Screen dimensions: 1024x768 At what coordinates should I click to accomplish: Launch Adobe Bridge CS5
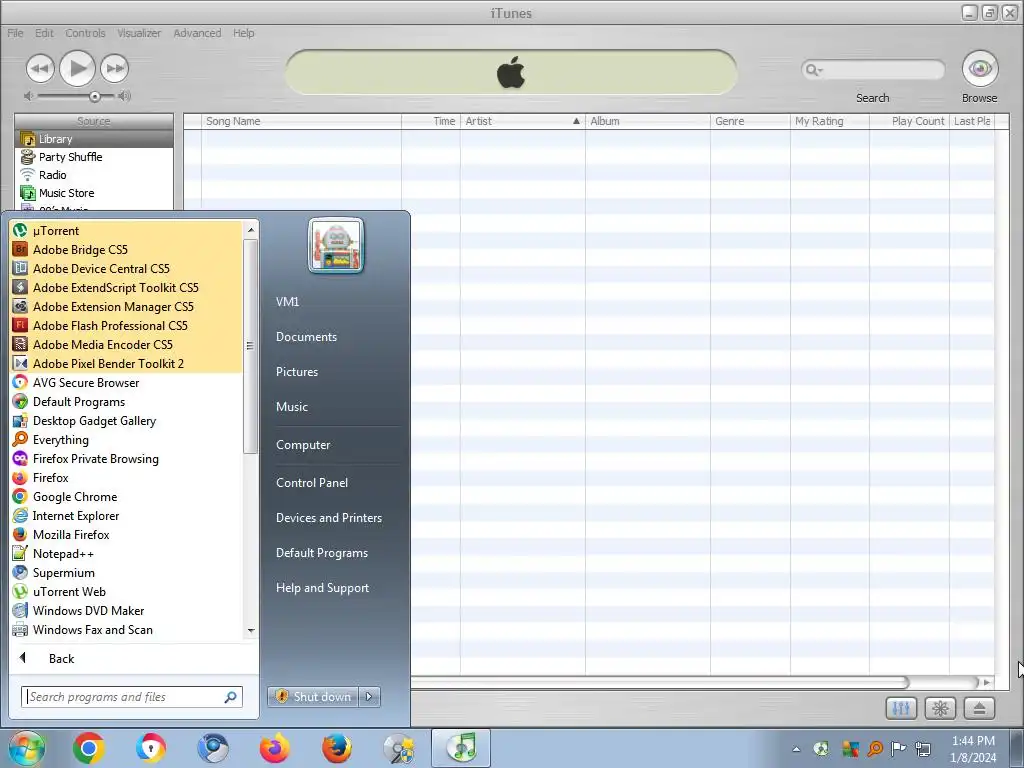click(127, 249)
